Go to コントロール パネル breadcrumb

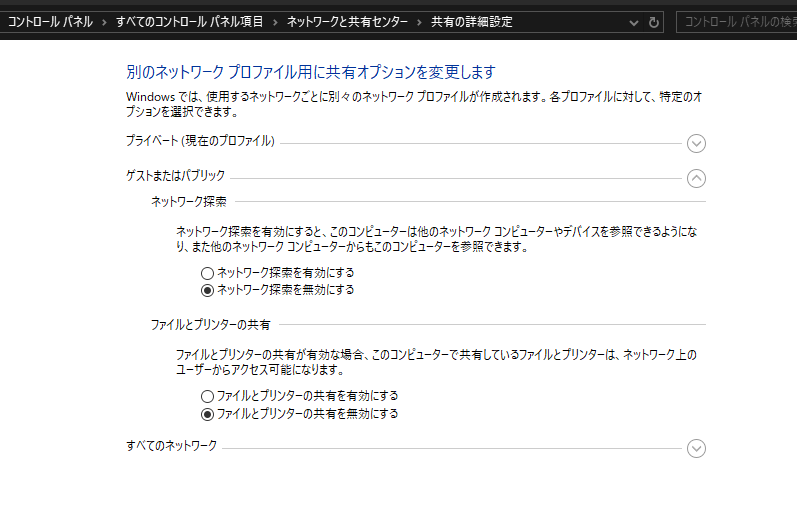point(50,22)
